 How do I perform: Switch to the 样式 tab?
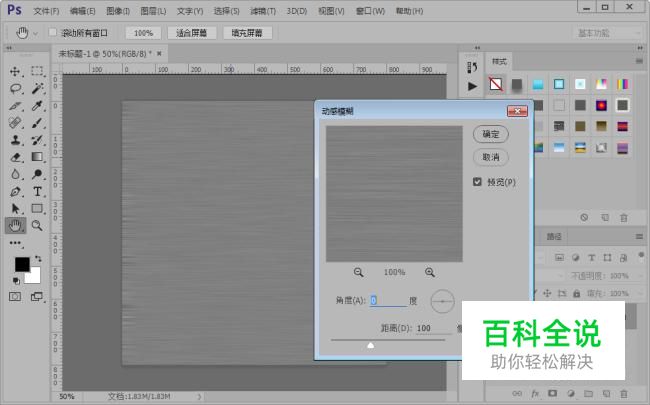pyautogui.click(x=499, y=61)
